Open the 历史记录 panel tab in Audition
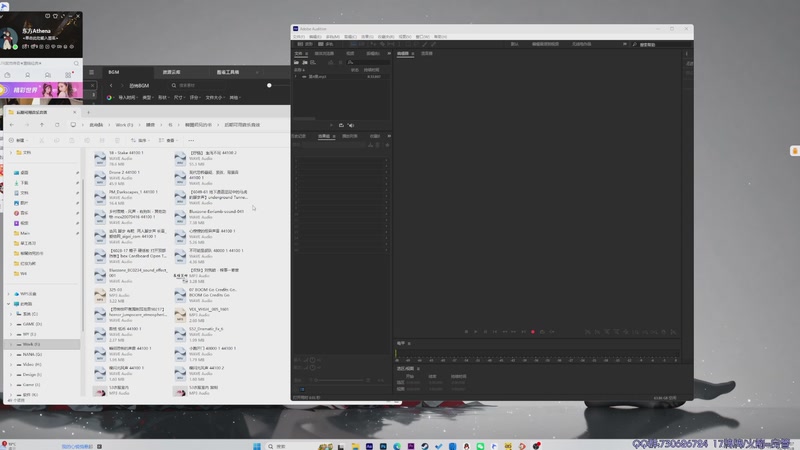Image resolution: width=800 pixels, height=450 pixels. click(x=299, y=136)
